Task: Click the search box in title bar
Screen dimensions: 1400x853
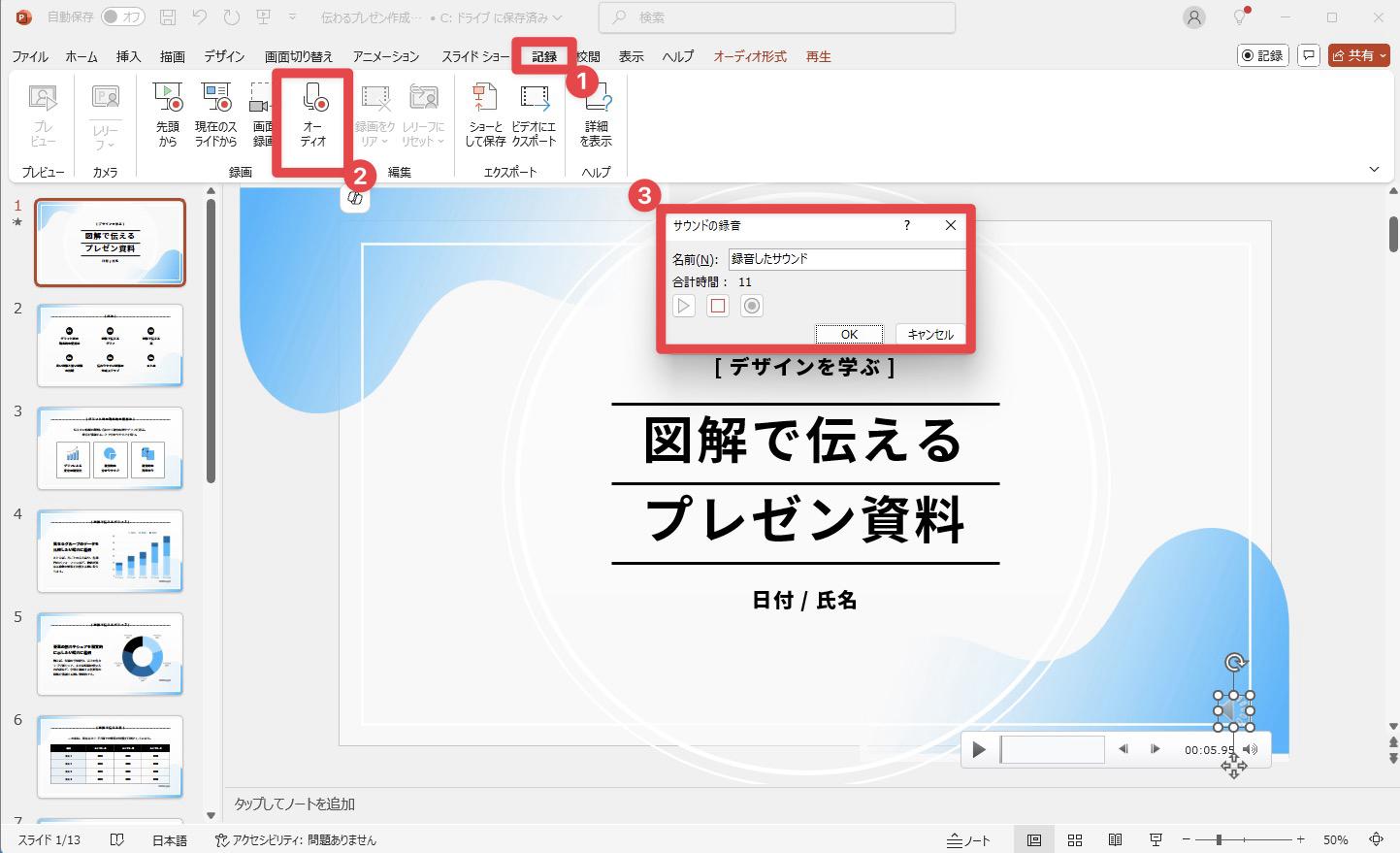Action: 777,17
